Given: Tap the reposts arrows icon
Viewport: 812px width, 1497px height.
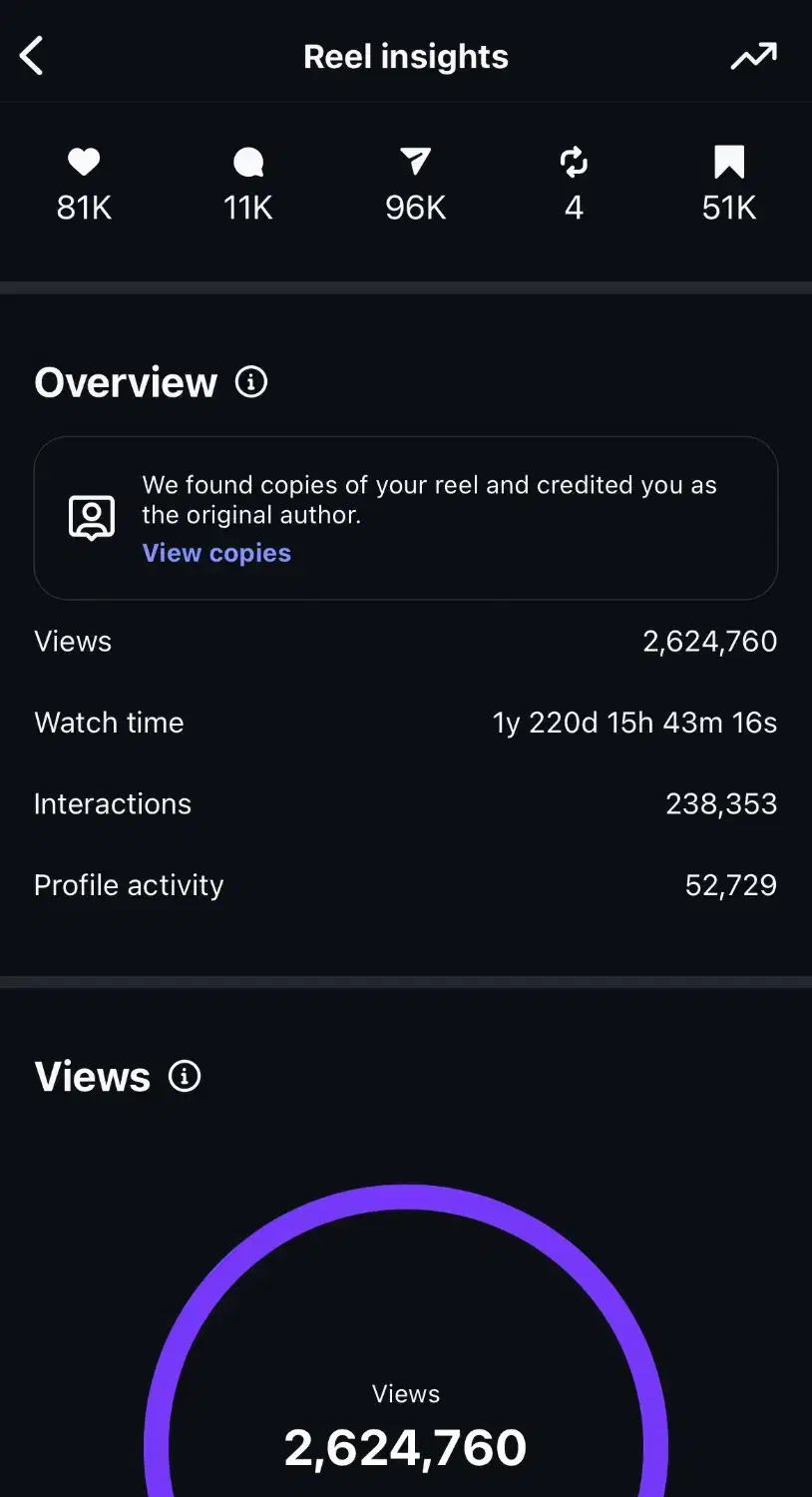Looking at the screenshot, I should [x=574, y=162].
